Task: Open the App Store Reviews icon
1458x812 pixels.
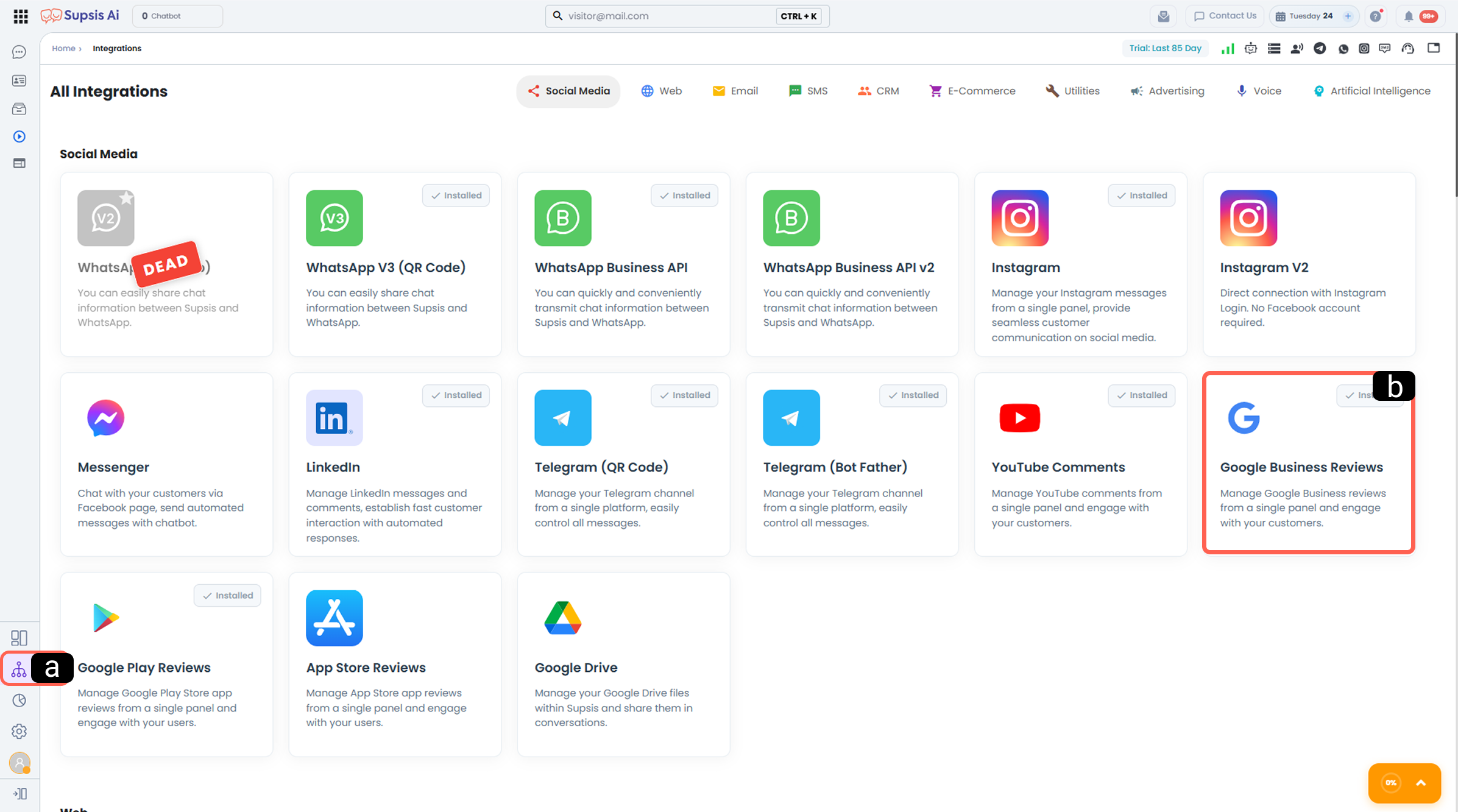Action: tap(334, 618)
